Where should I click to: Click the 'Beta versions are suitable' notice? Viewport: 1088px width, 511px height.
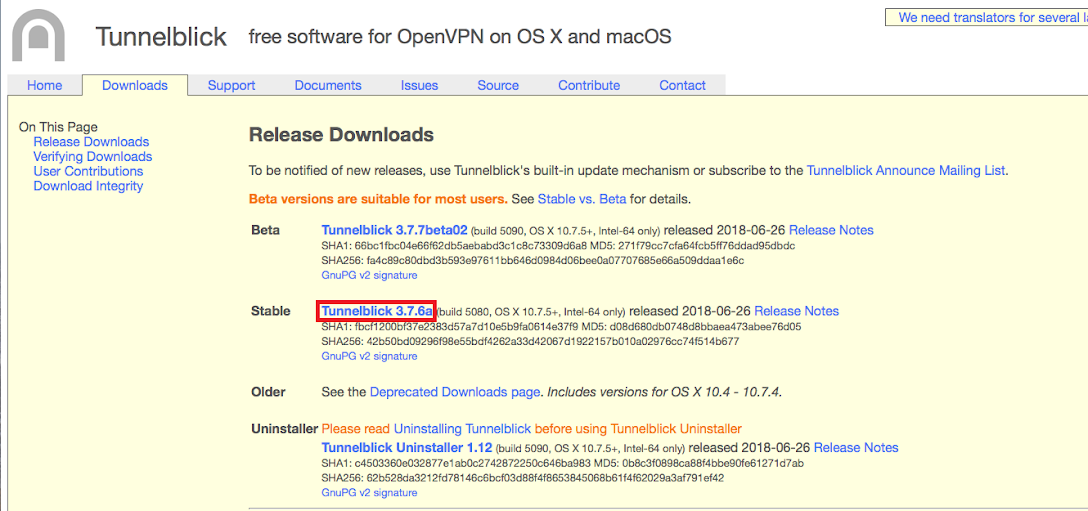click(379, 199)
